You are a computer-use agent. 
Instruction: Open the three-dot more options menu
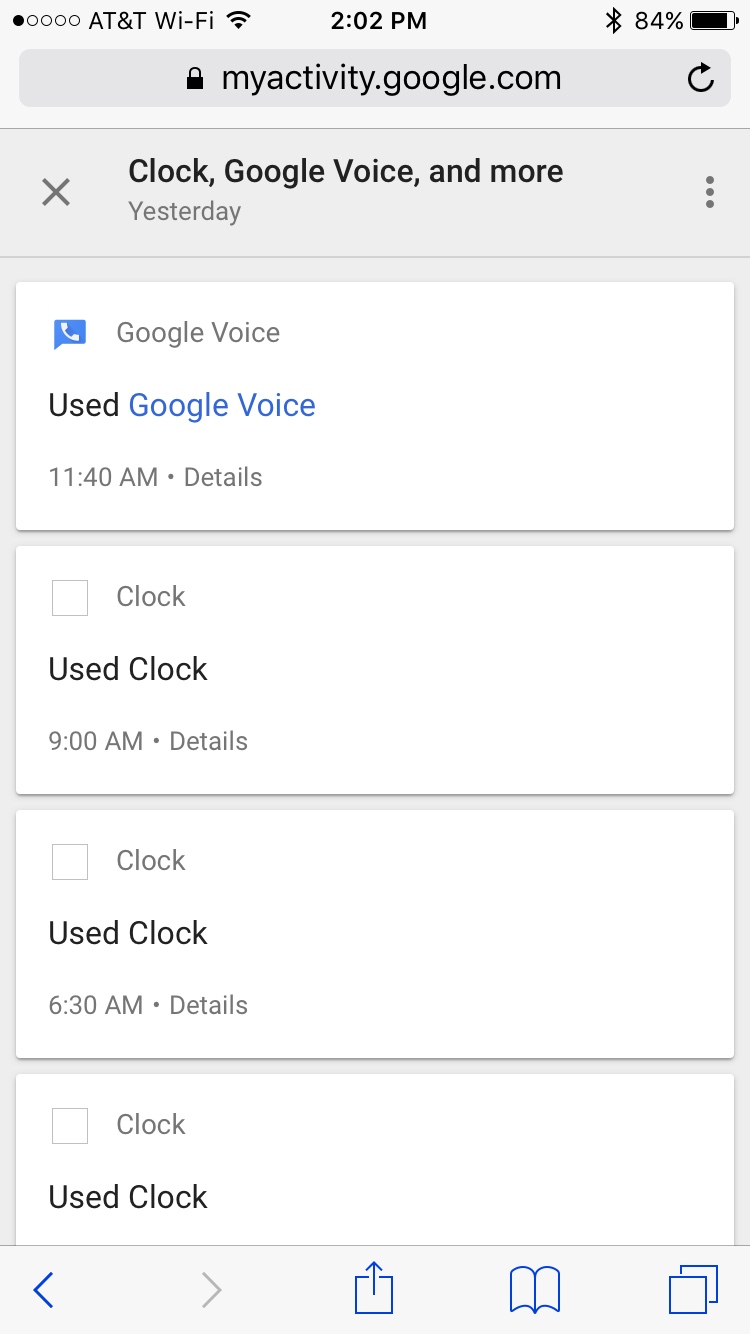[709, 192]
